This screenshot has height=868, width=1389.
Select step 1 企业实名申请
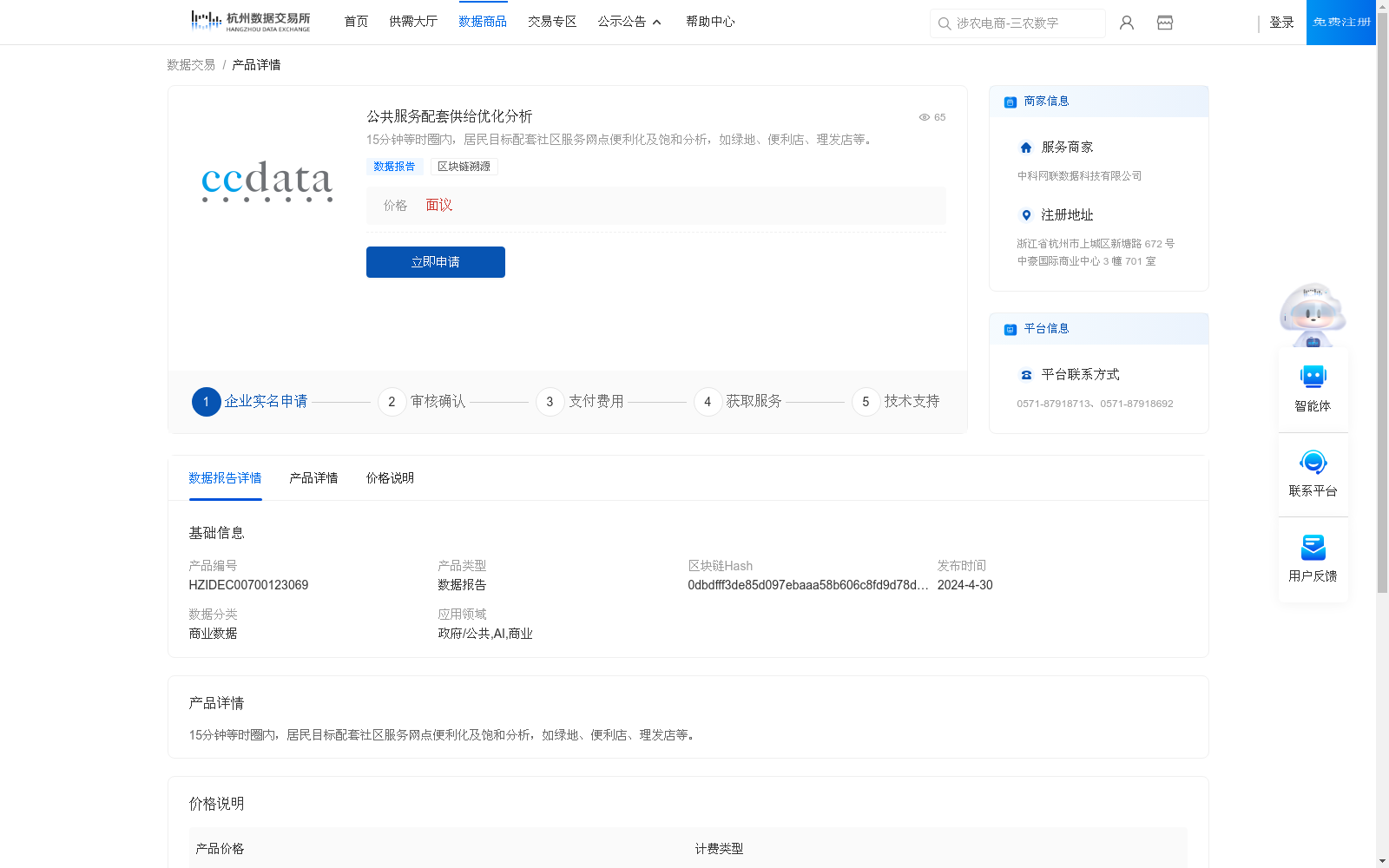pyautogui.click(x=250, y=402)
